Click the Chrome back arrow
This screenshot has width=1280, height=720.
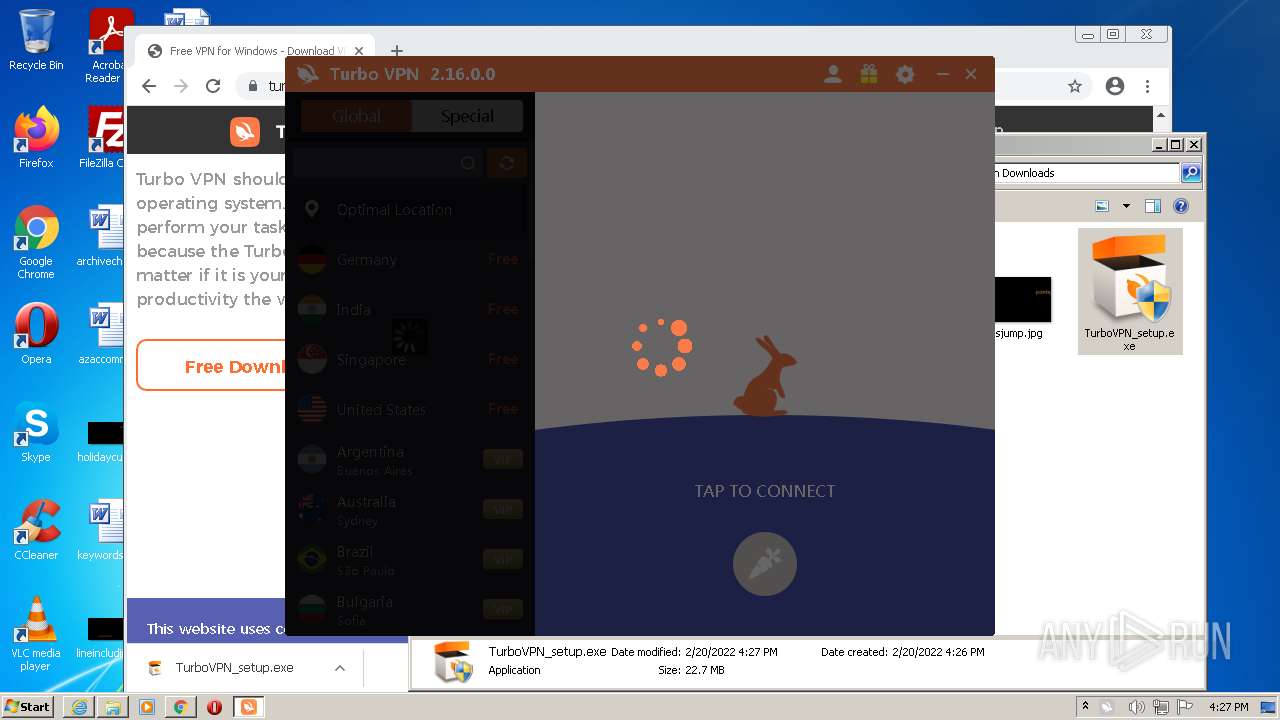[x=149, y=86]
